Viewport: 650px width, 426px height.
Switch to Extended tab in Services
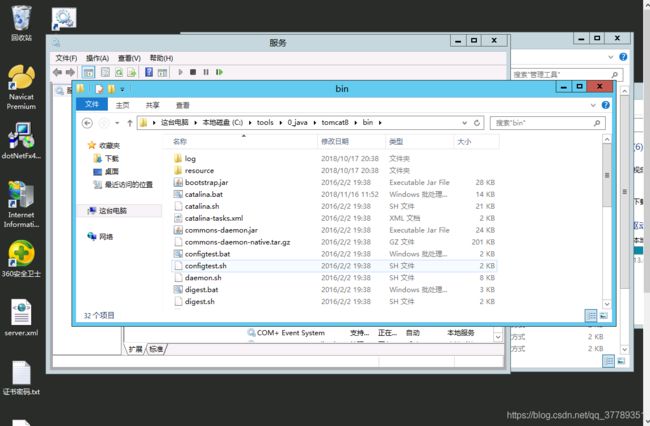135,349
